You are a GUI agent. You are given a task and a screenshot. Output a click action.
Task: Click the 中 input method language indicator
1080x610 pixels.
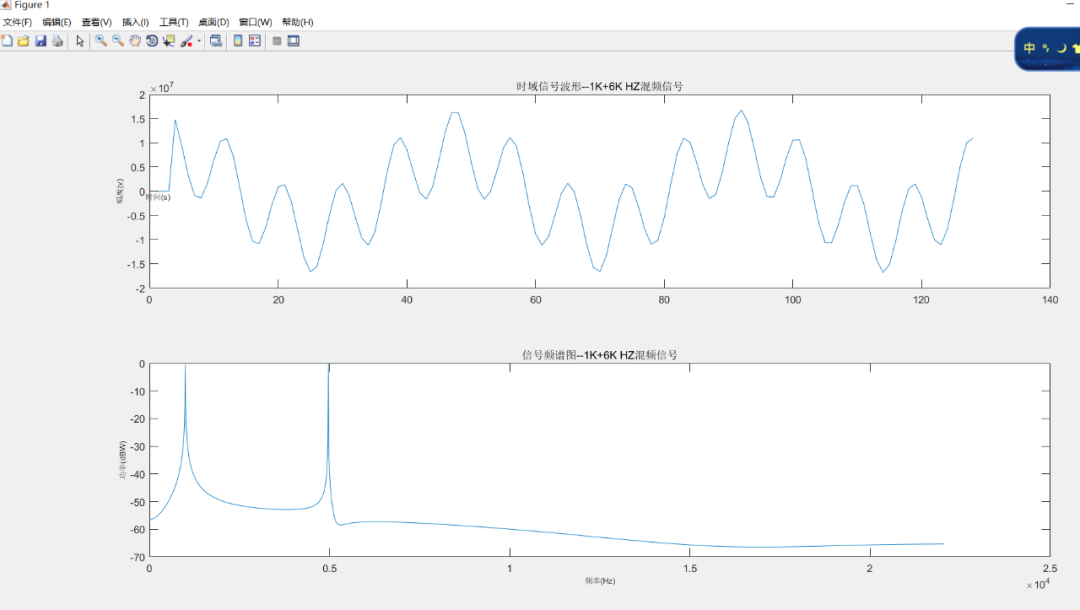pos(1029,48)
